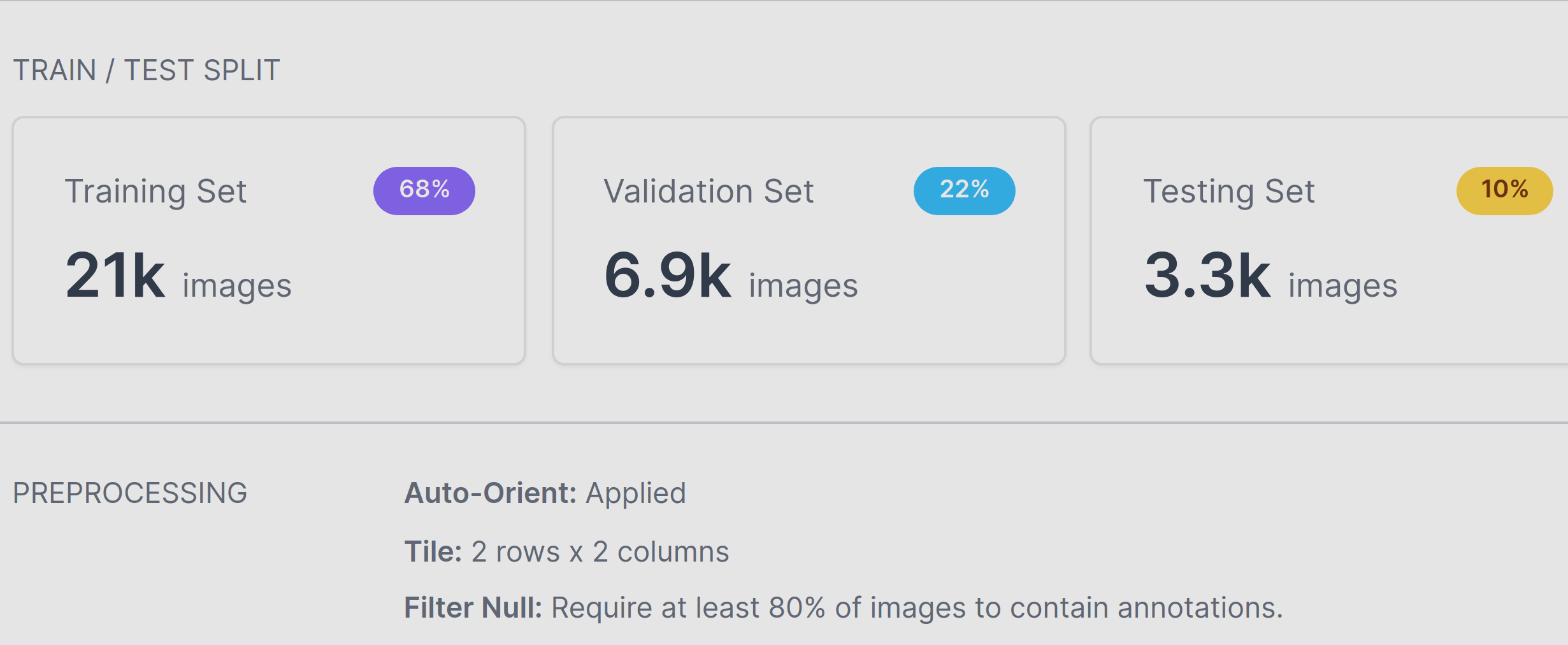Click the Applied value beside Auto-Orient
The width and height of the screenshot is (1568, 645).
[636, 493]
